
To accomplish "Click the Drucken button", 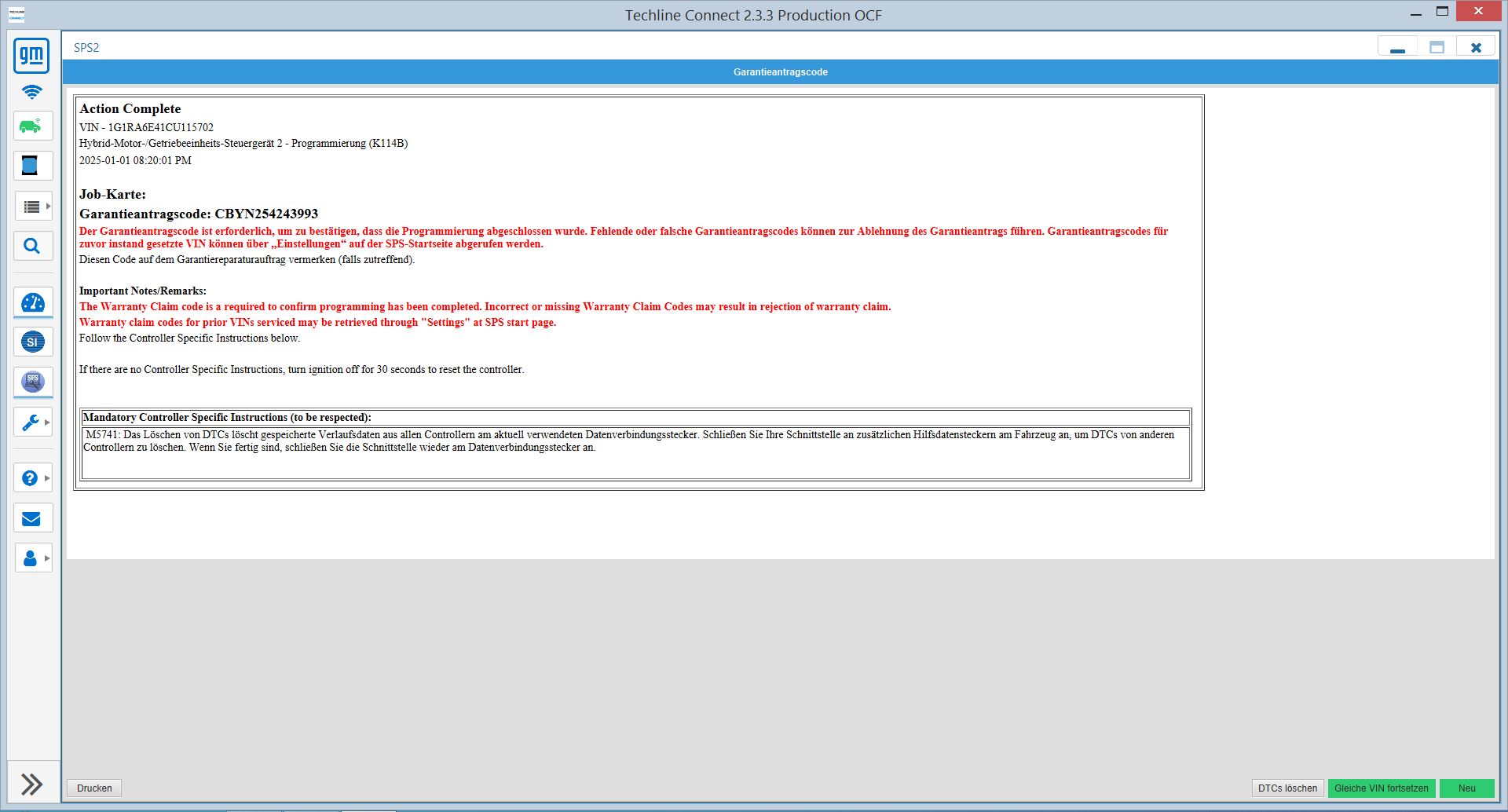I will click(x=94, y=788).
